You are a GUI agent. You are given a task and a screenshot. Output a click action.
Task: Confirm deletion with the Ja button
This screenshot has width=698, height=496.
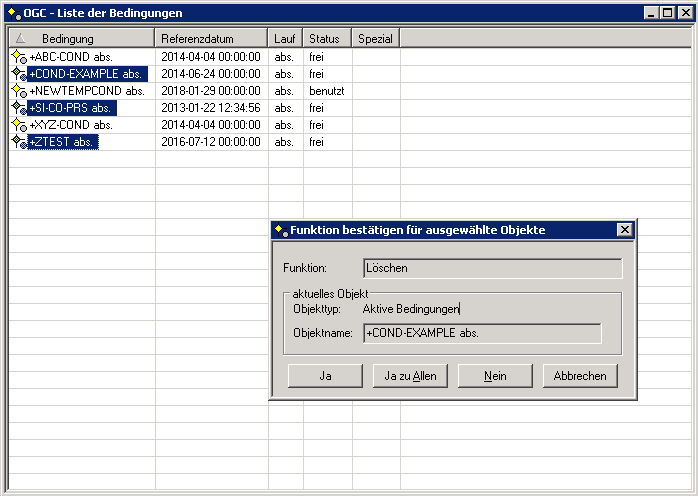325,376
